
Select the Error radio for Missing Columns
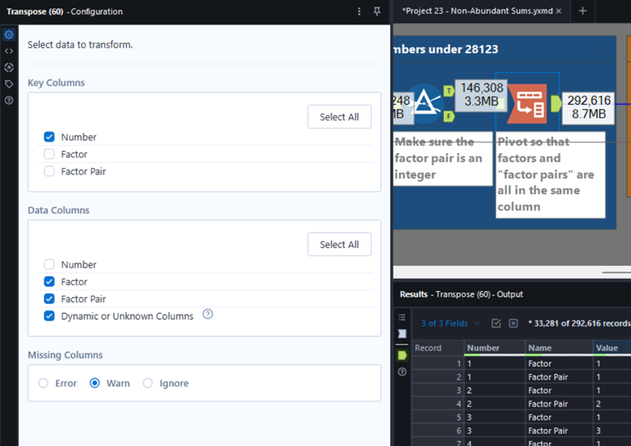click(x=43, y=383)
